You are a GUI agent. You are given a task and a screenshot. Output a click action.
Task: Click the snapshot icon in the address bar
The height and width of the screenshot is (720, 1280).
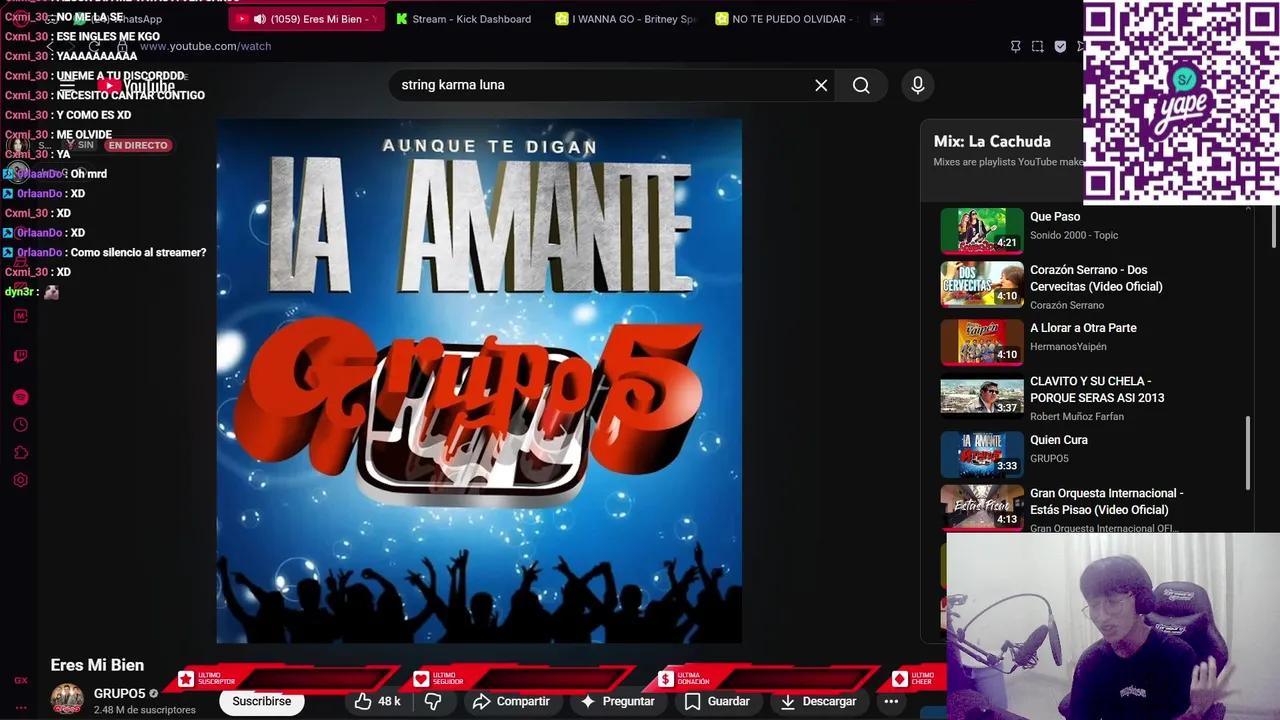pos(1037,46)
